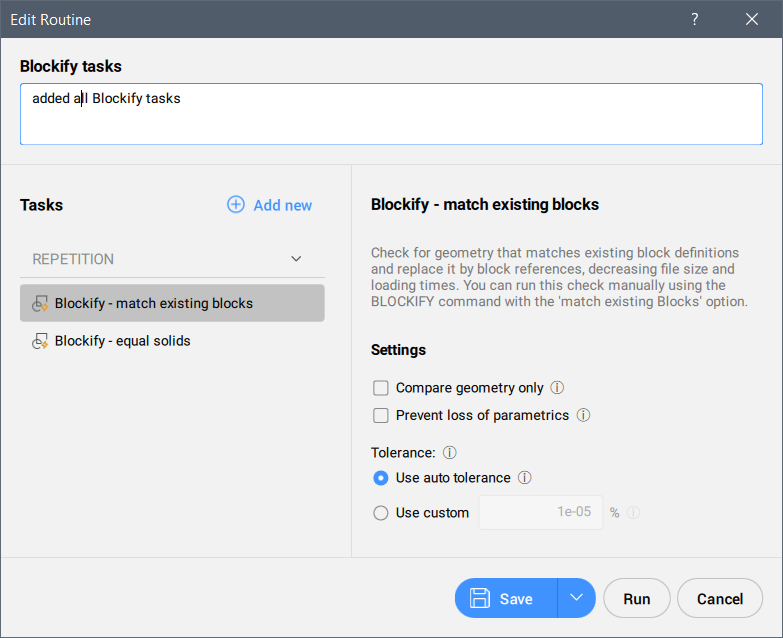Click the Cancel button
783x638 pixels.
[720, 599]
